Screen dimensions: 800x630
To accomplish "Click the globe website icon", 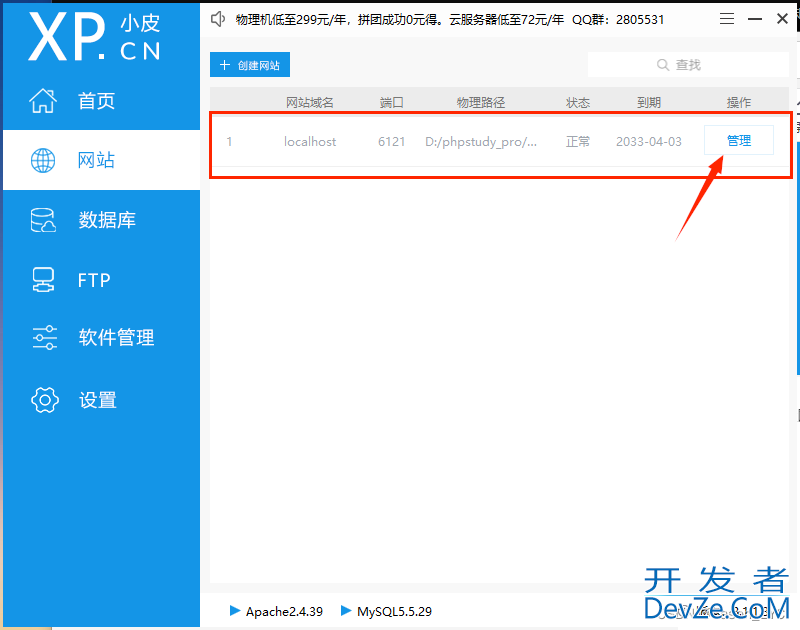I will 43,161.
